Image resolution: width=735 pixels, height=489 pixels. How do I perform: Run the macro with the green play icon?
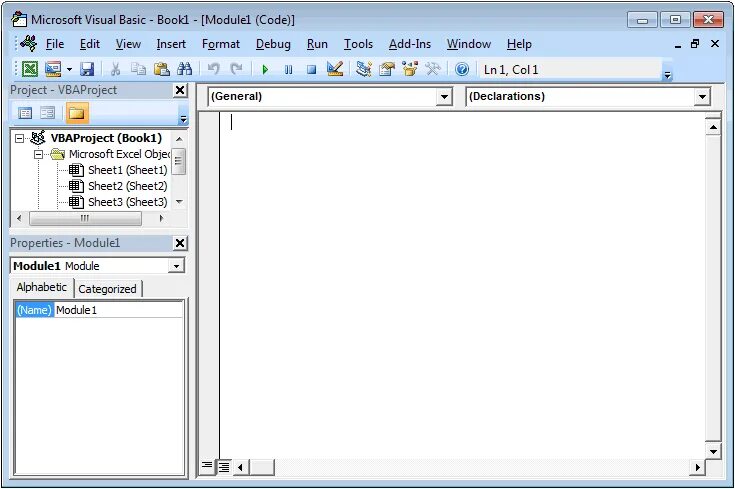265,70
